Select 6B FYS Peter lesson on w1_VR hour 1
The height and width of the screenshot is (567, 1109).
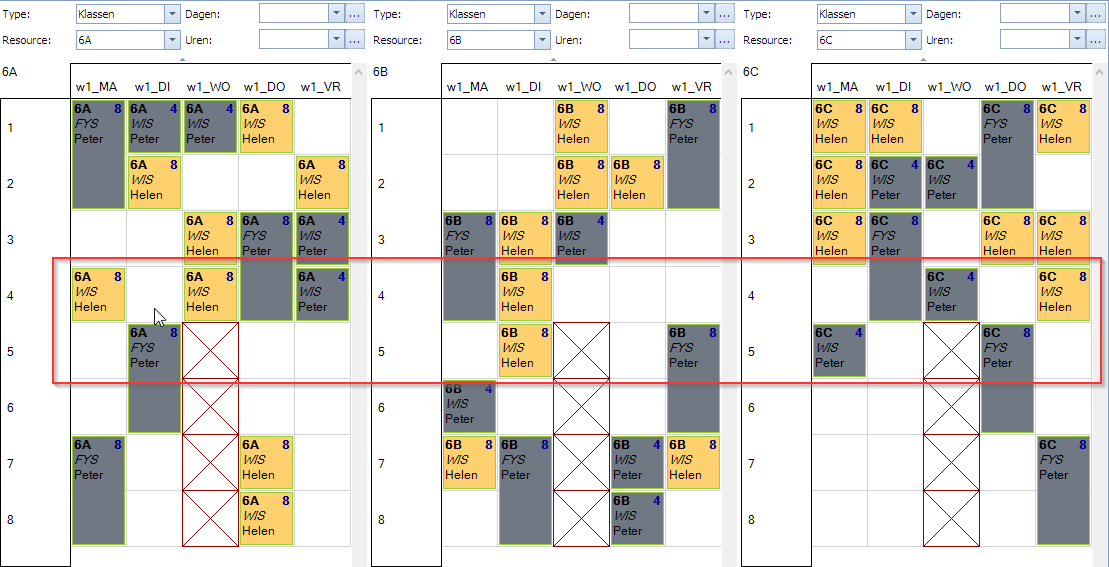pyautogui.click(x=693, y=154)
